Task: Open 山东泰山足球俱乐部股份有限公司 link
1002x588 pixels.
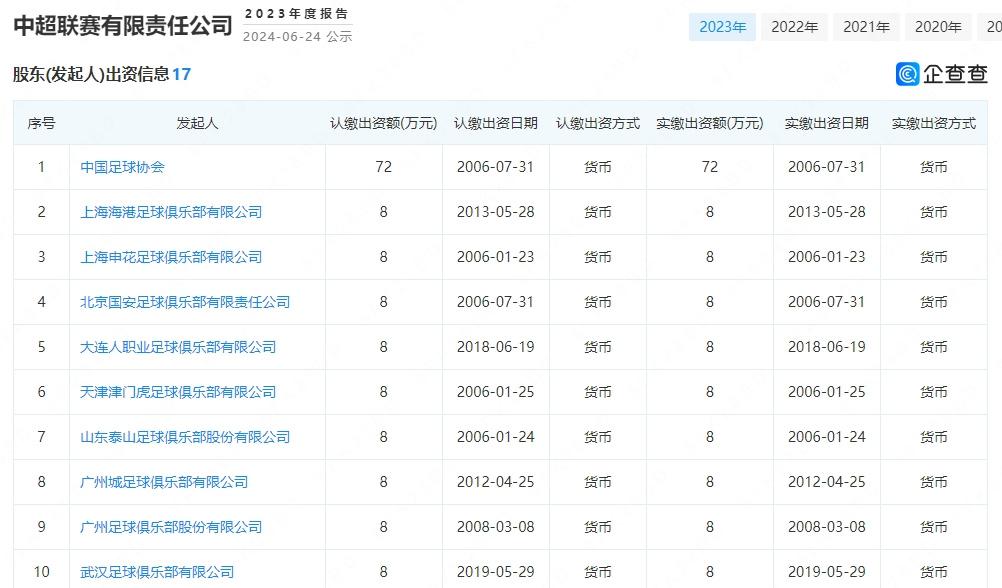Action: (x=185, y=437)
